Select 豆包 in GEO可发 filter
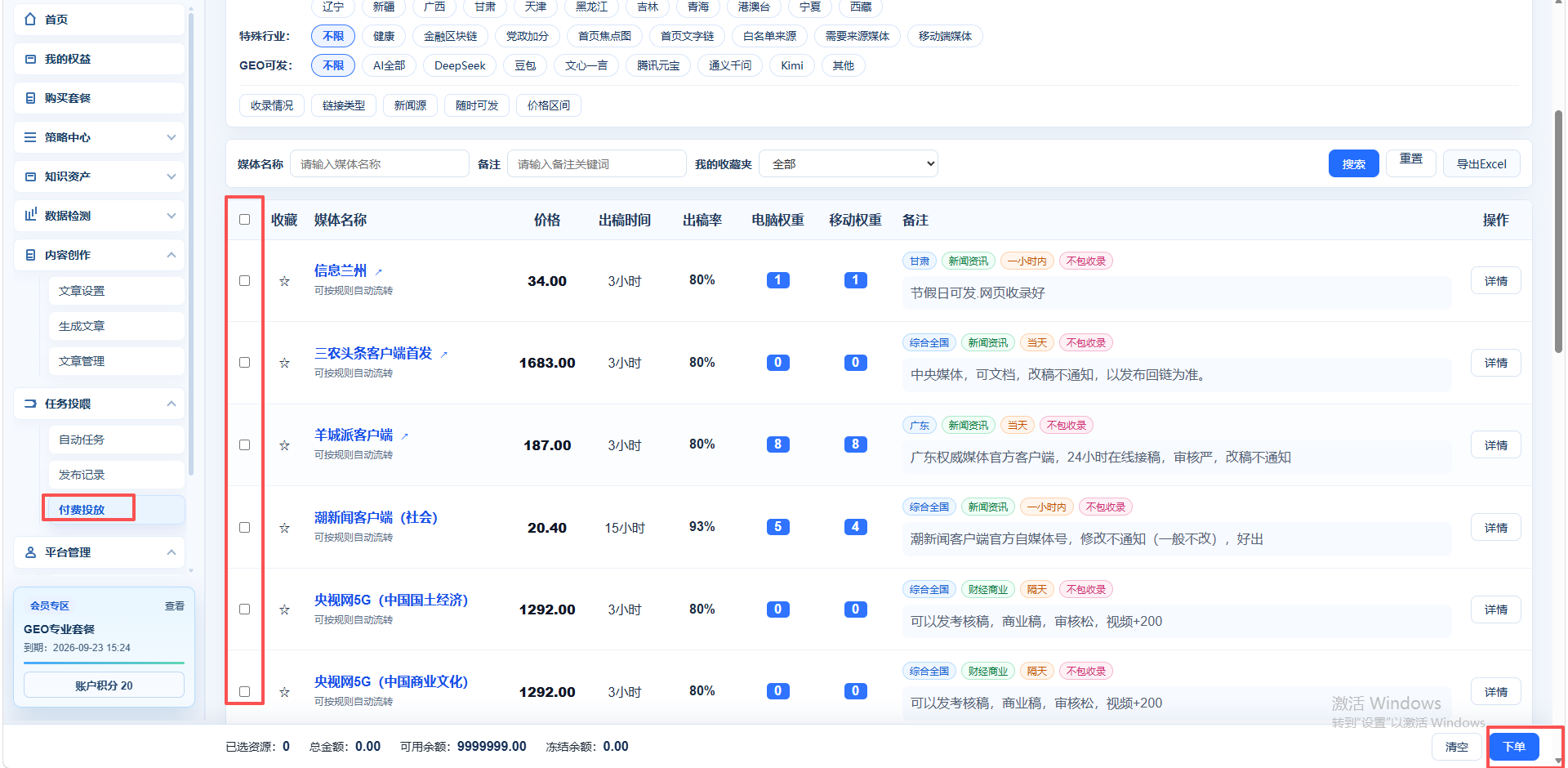 (x=525, y=65)
